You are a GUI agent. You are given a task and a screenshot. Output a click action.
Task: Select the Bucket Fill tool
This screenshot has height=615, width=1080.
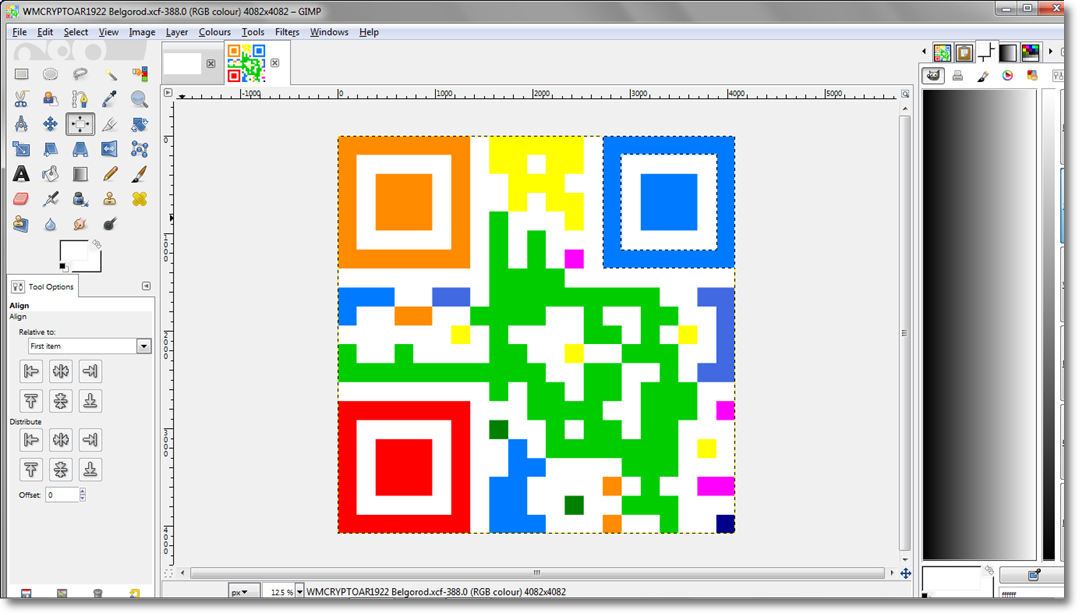[x=50, y=174]
